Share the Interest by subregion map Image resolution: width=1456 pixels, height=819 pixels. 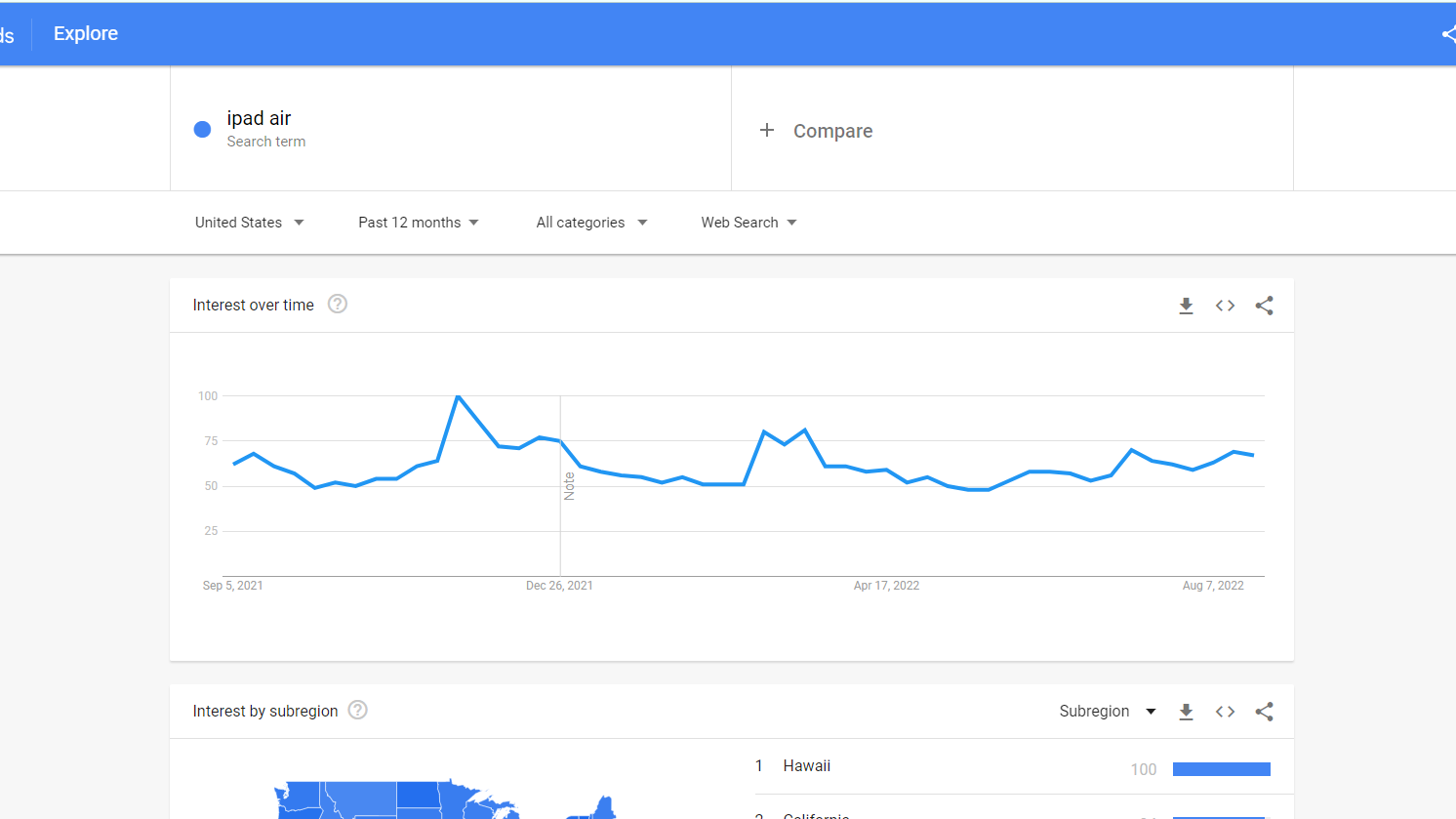coord(1264,712)
